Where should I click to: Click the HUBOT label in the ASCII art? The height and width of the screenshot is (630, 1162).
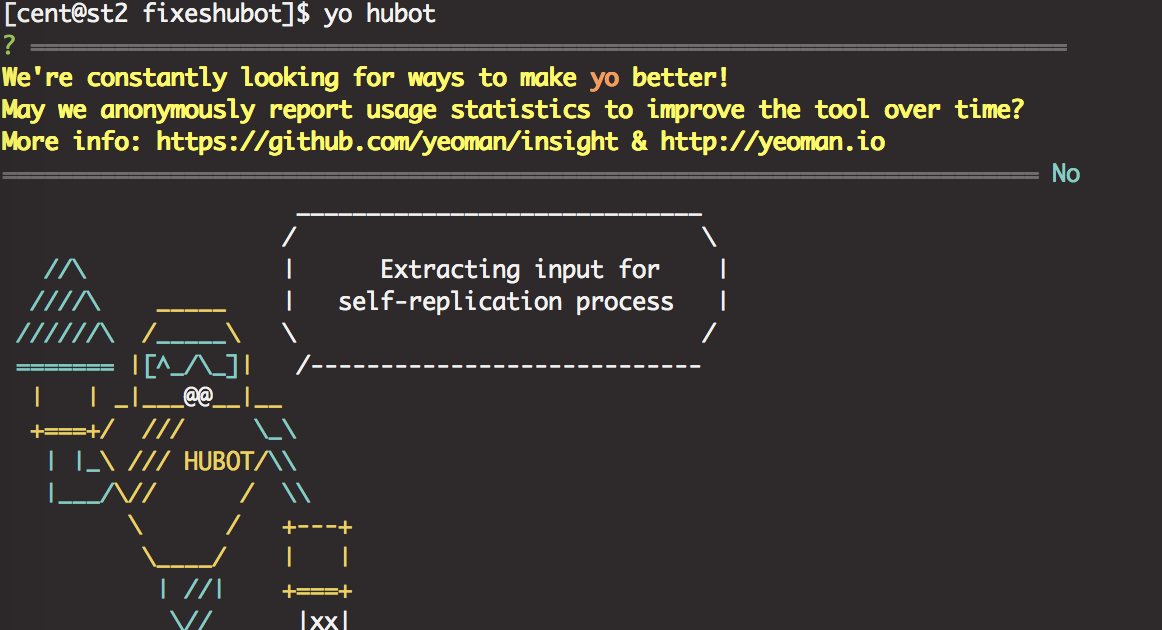click(219, 462)
